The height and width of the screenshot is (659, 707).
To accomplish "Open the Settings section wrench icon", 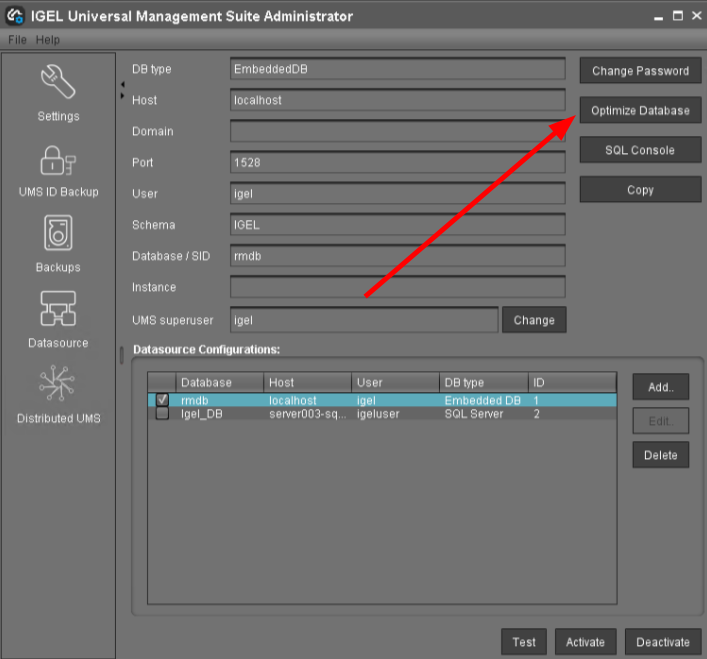I will tap(58, 83).
